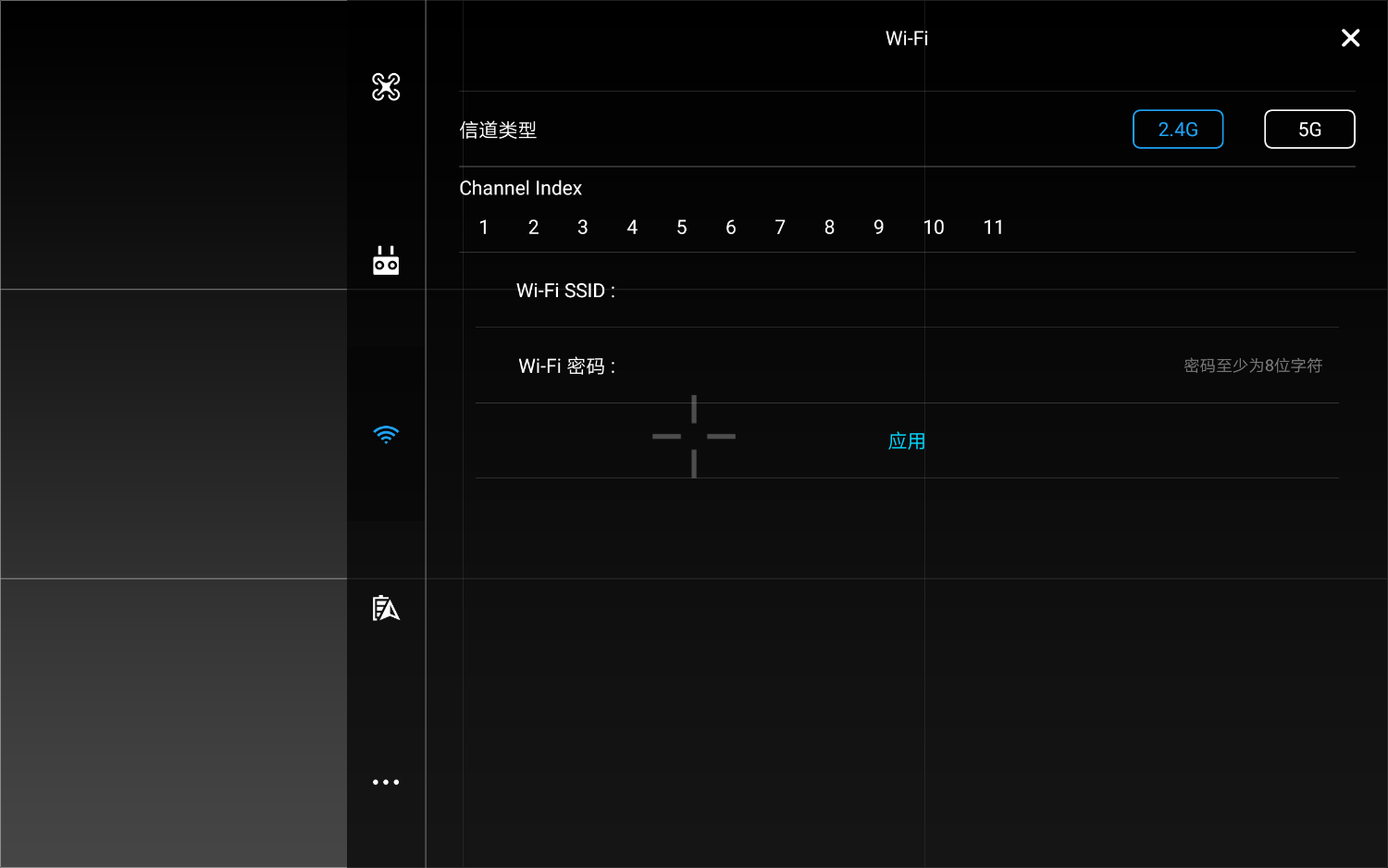
Task: Choose channel index 2
Action: (533, 228)
